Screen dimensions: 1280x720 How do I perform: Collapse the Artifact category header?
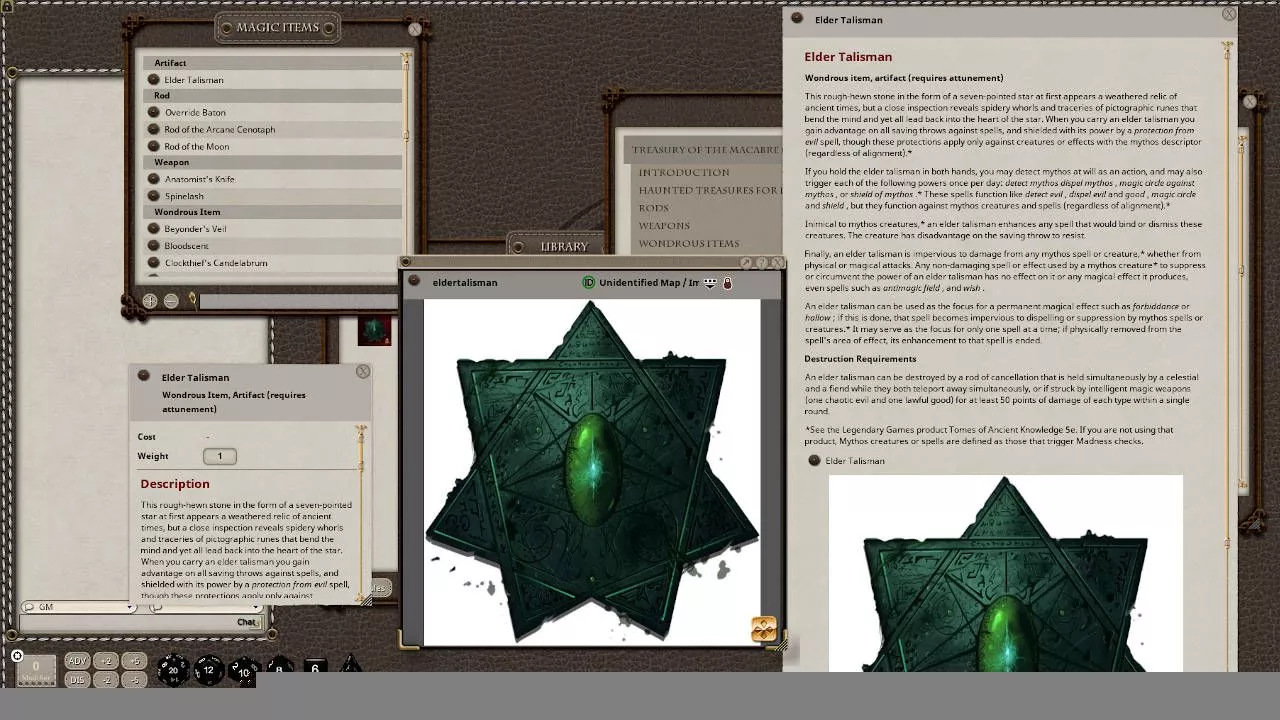pos(272,63)
